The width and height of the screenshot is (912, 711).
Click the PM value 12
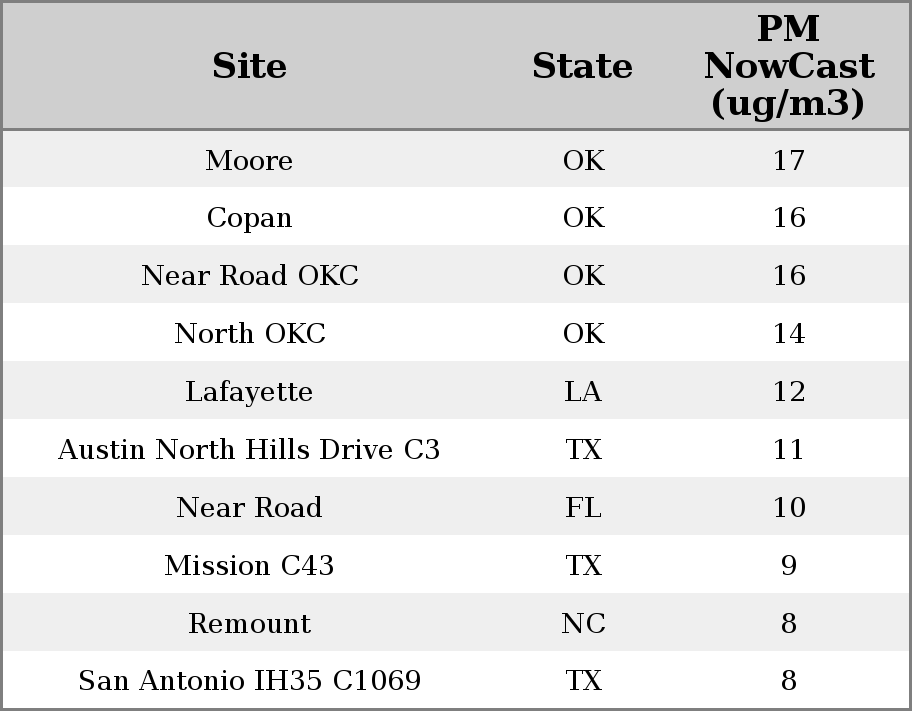pos(788,392)
